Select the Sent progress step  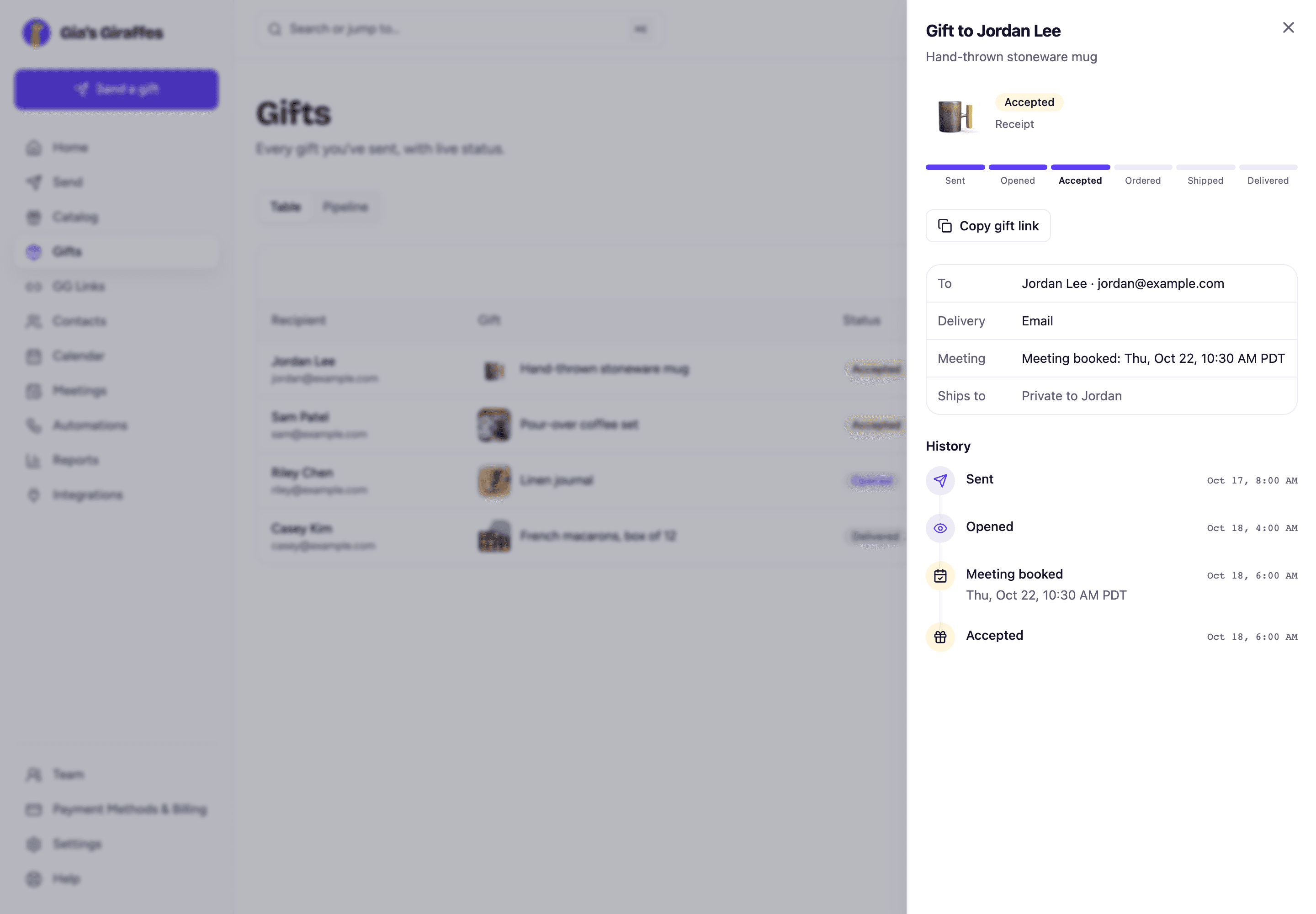(955, 175)
